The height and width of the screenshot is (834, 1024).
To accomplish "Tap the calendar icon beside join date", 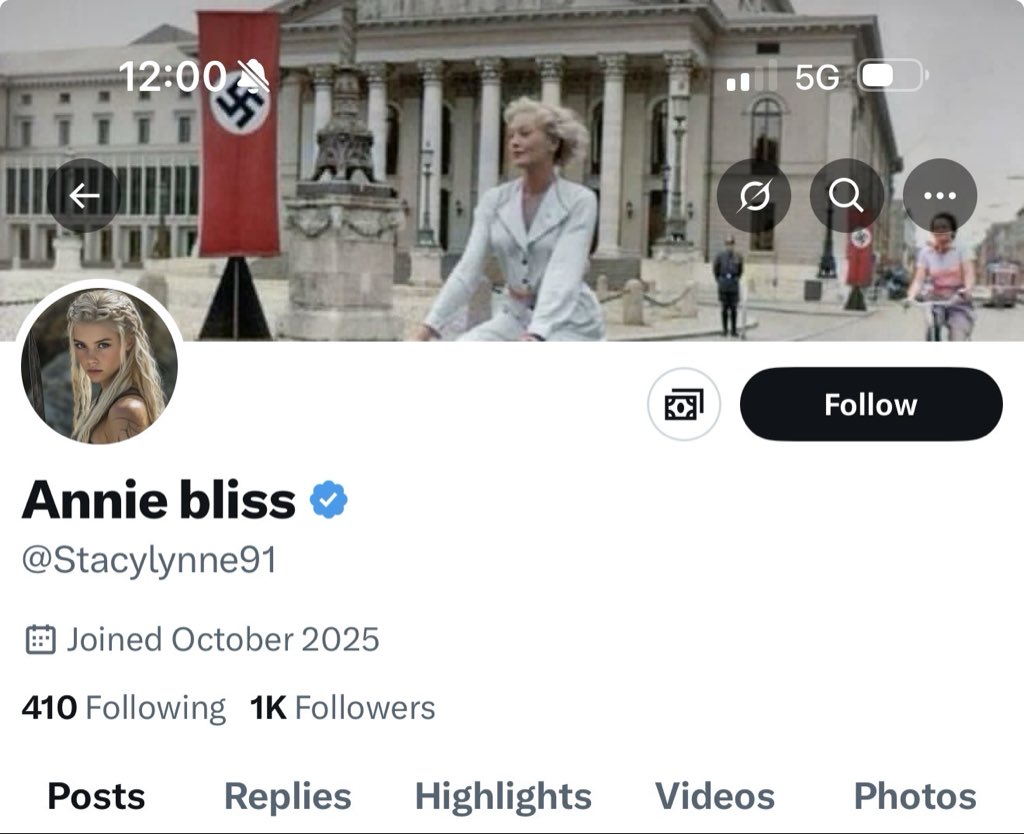I will tap(40, 639).
